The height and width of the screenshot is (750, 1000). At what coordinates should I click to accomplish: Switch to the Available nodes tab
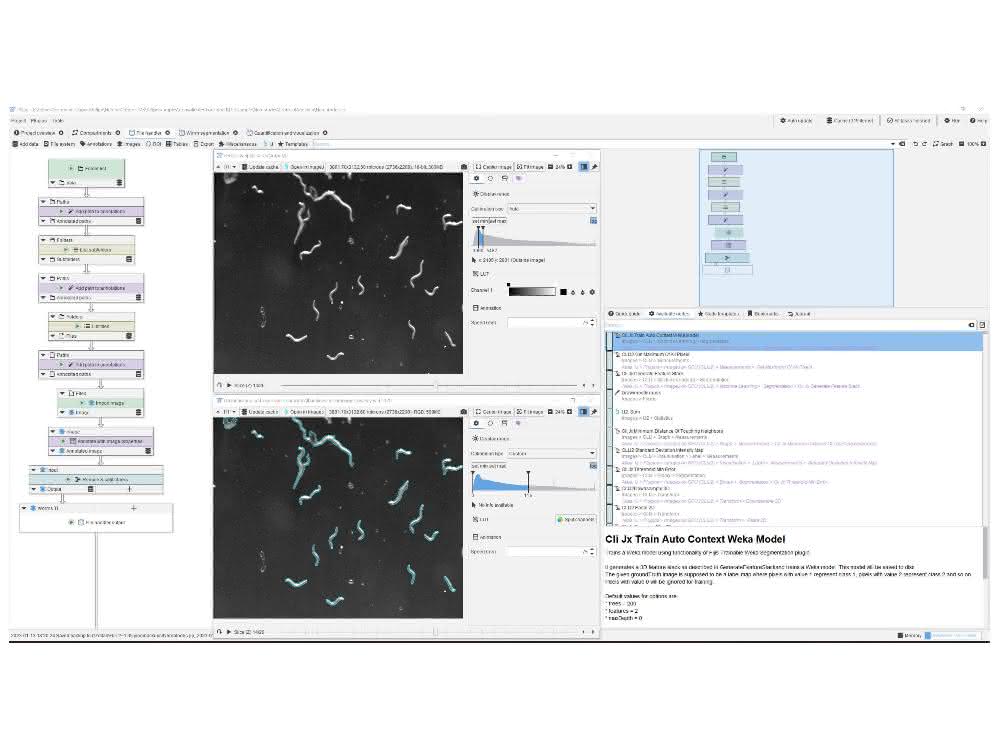click(x=669, y=314)
